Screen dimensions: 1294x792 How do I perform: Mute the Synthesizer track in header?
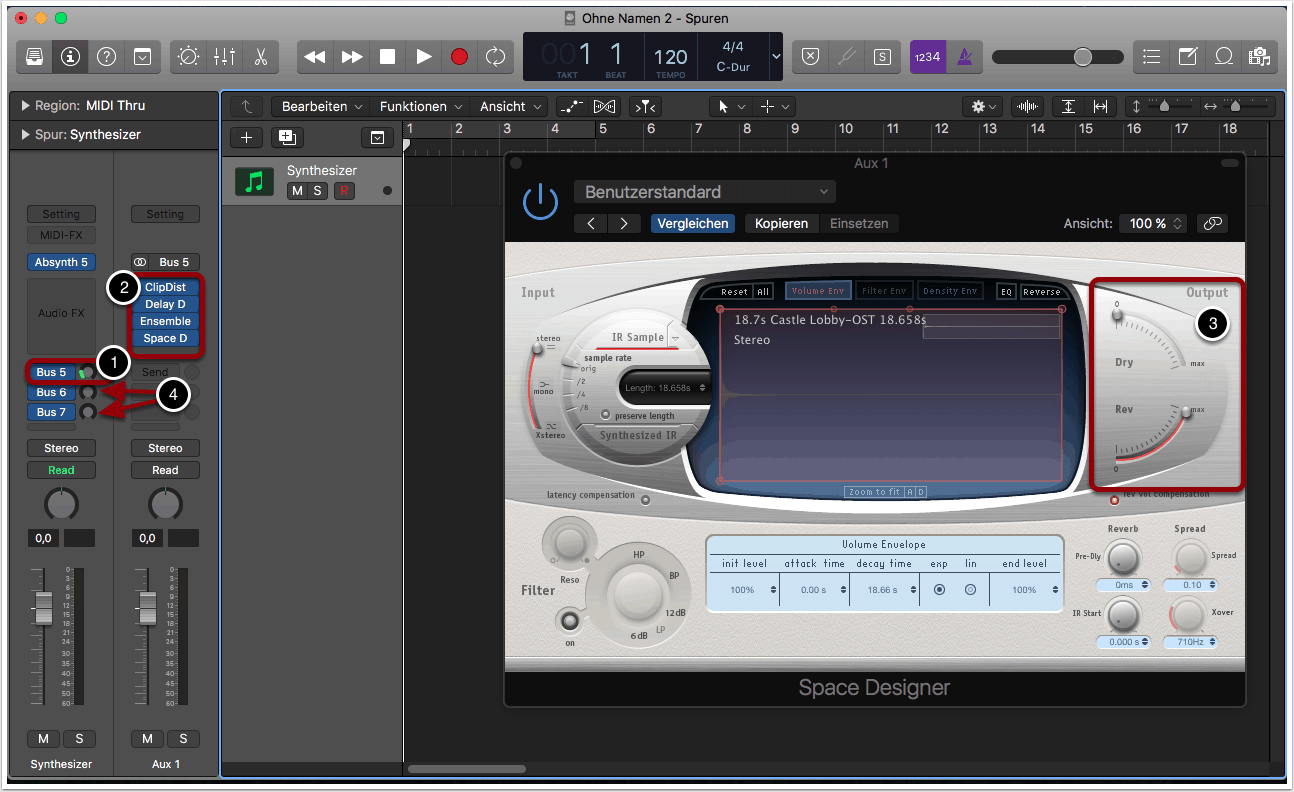click(298, 191)
